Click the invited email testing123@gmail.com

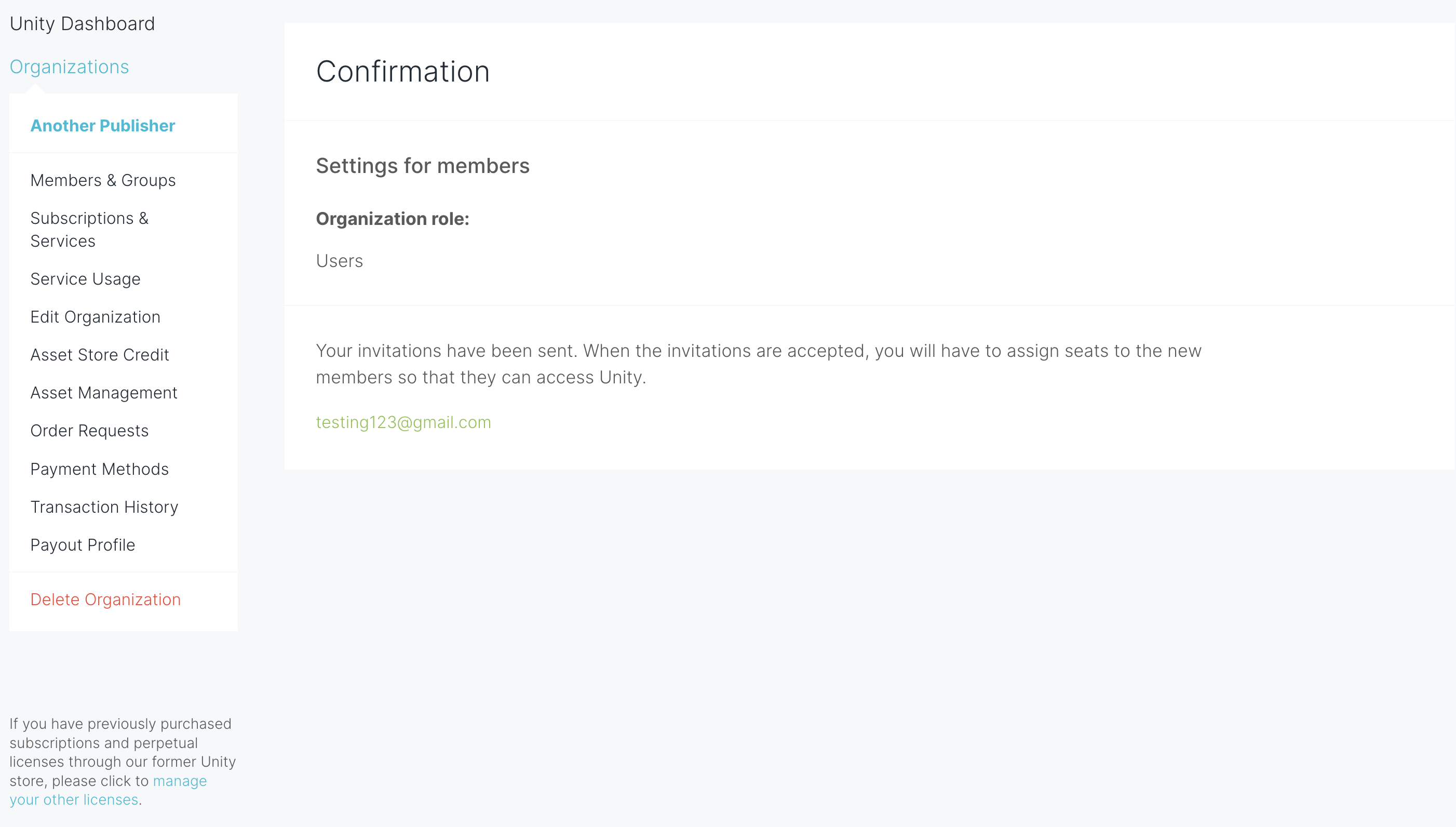[403, 422]
